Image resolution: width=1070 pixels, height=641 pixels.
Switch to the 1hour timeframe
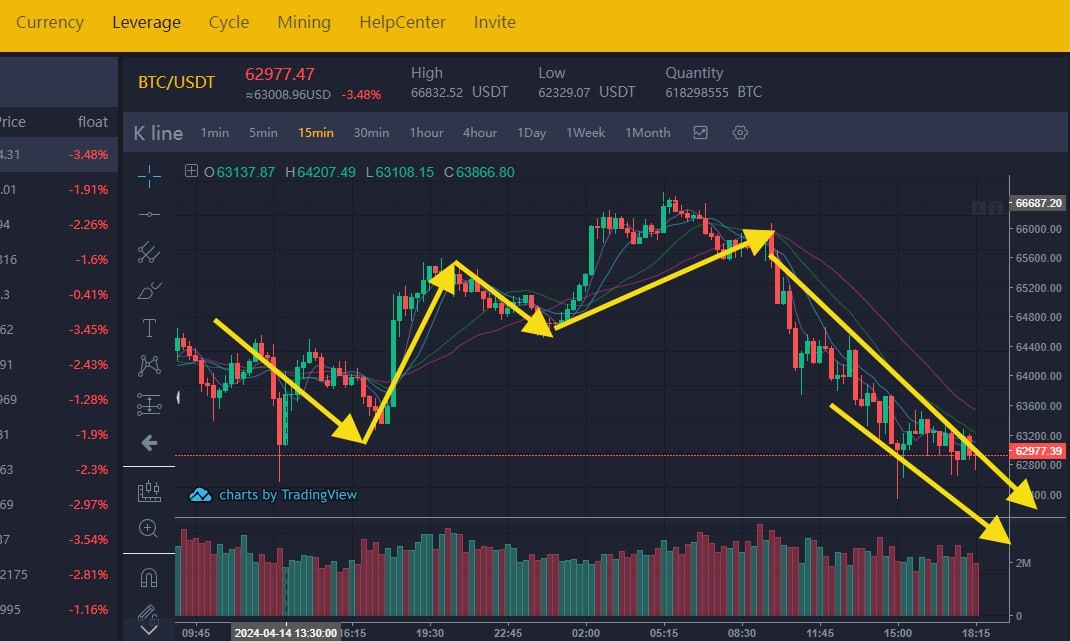(x=426, y=132)
